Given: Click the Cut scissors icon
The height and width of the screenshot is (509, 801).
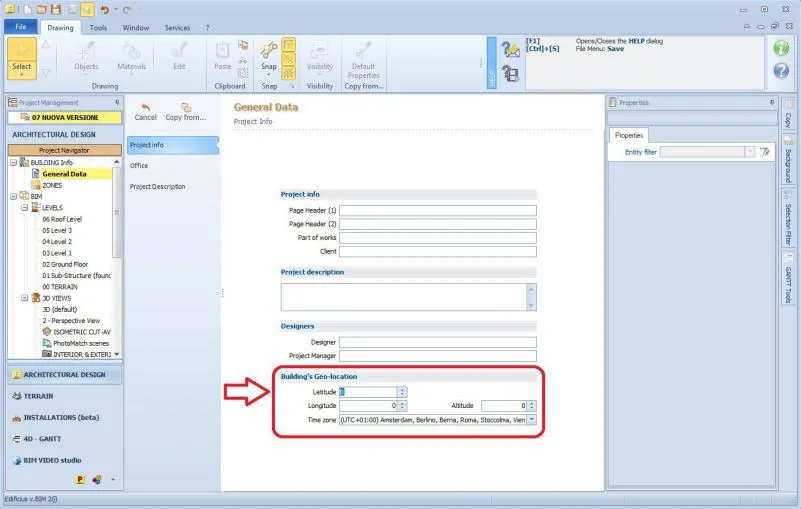Looking at the screenshot, I should (x=243, y=59).
